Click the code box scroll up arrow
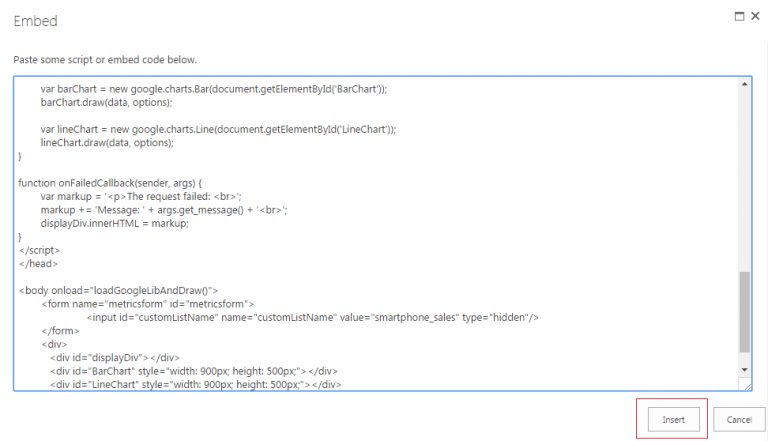768x441 pixels. (745, 84)
